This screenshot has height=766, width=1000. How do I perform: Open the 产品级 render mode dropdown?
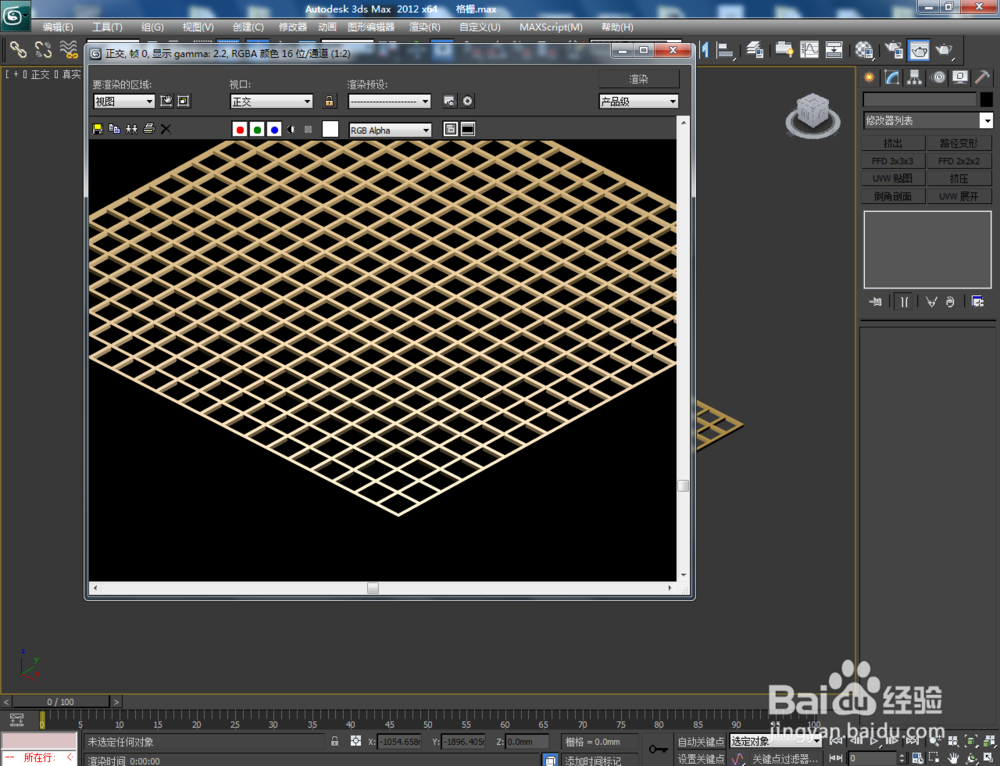pyautogui.click(x=638, y=101)
